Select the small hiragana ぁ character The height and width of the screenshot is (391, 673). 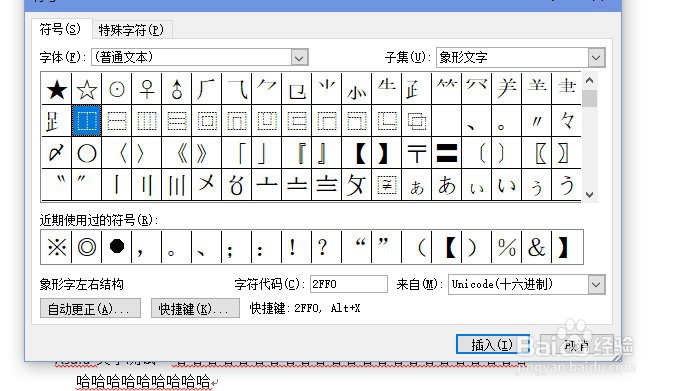pos(417,185)
